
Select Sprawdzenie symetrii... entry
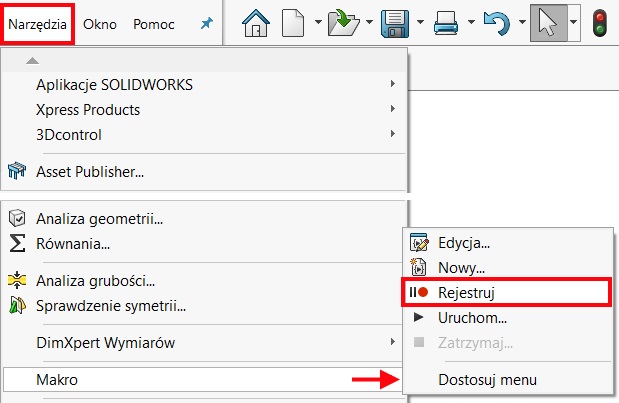pos(204,306)
